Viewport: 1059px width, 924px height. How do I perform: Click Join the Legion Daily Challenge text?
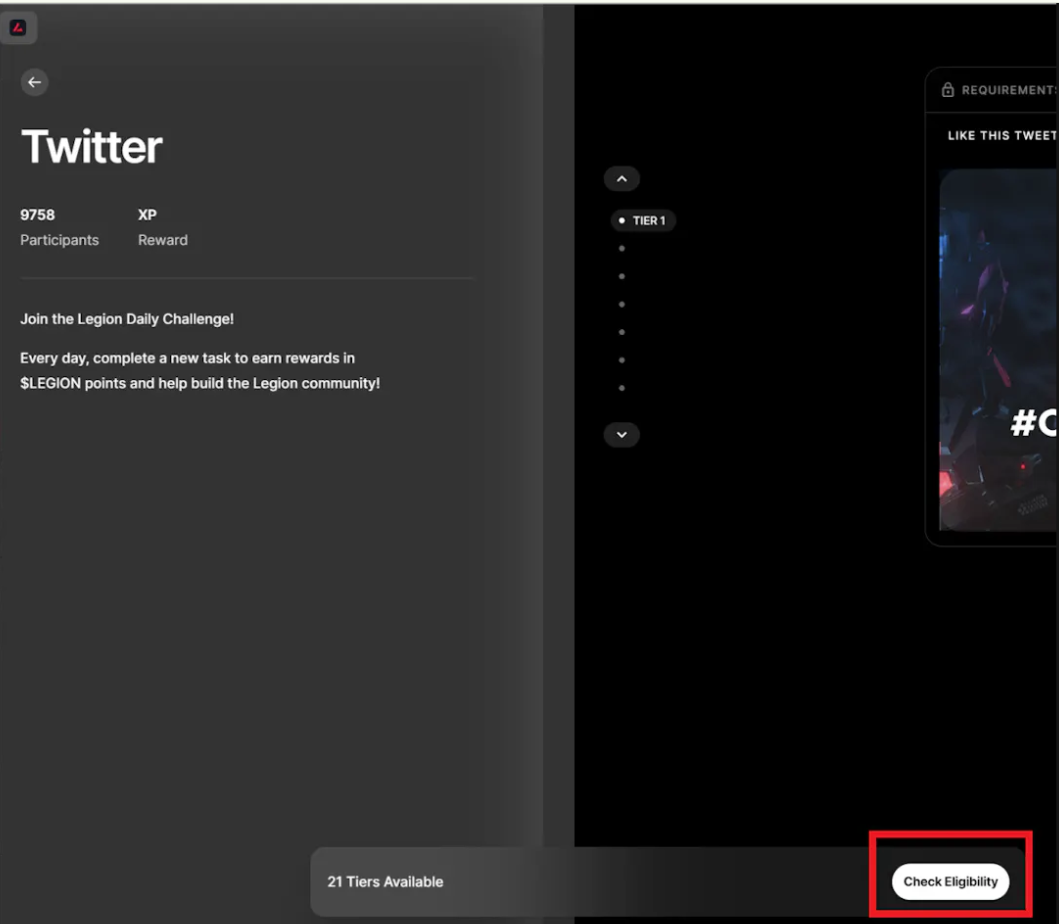[x=127, y=319]
